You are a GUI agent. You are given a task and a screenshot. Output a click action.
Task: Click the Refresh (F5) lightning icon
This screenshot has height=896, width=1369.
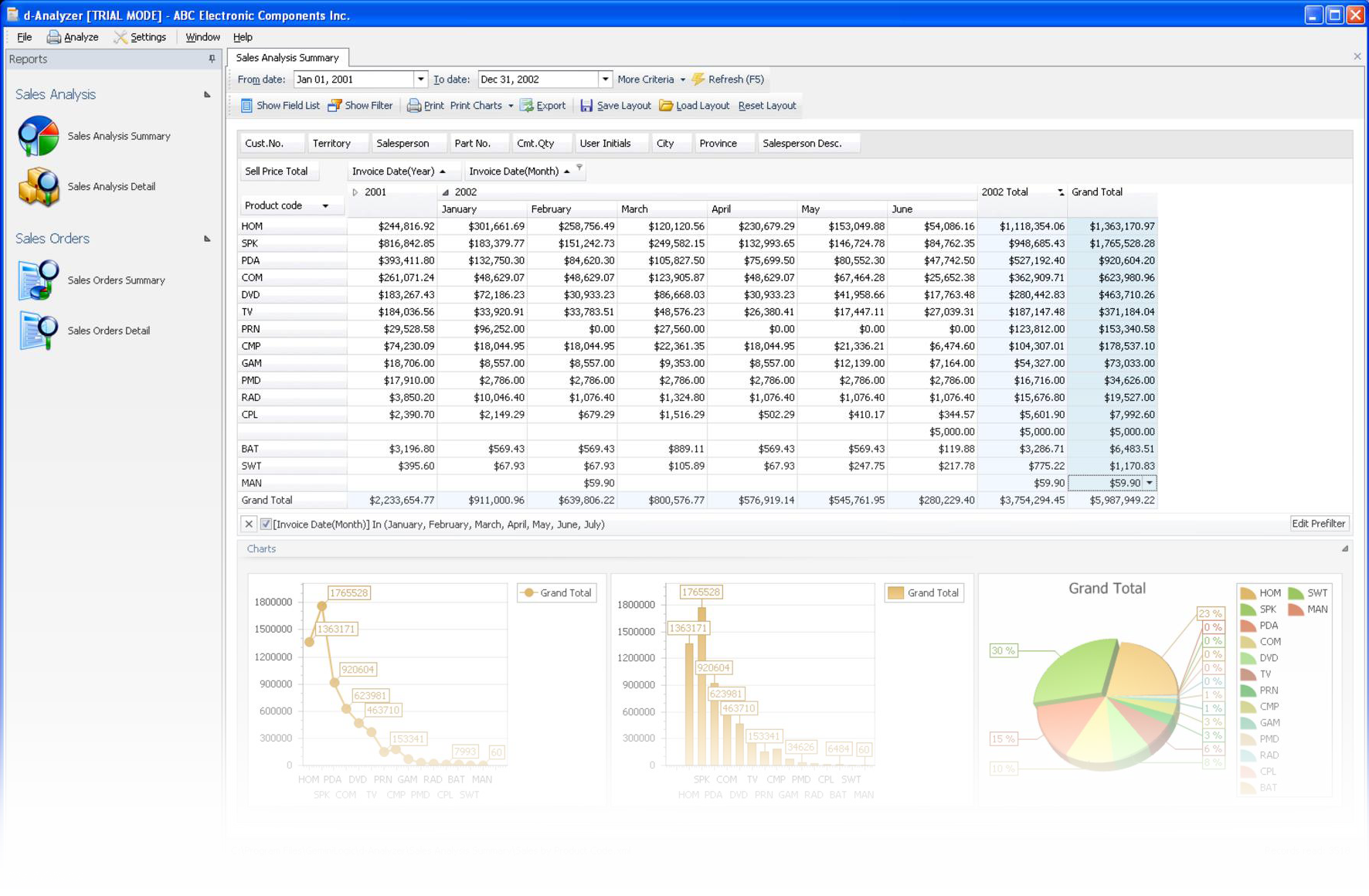point(698,80)
